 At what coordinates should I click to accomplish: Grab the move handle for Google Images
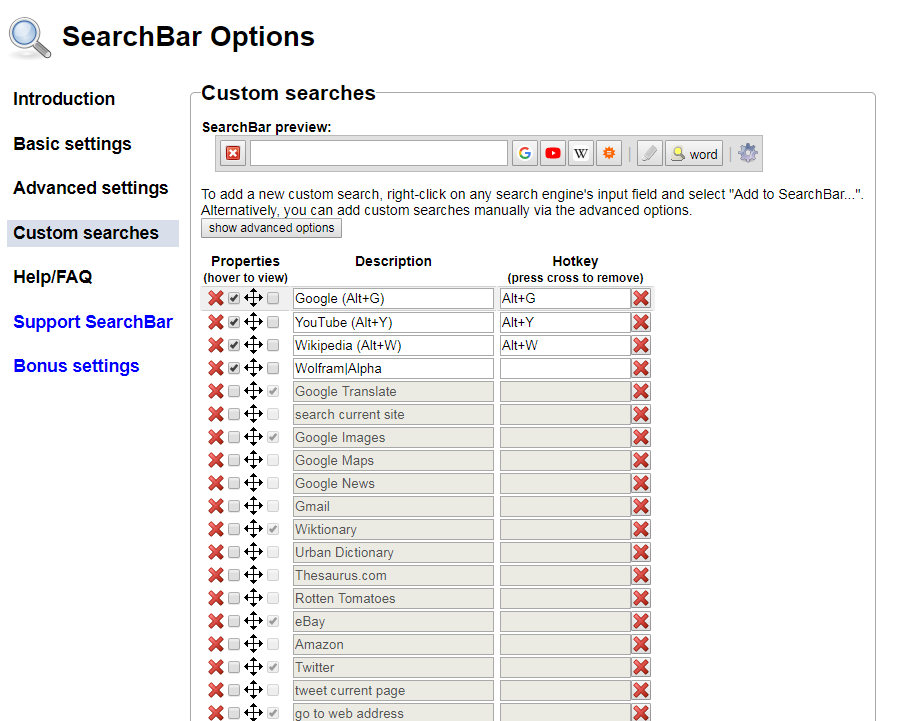[x=253, y=437]
